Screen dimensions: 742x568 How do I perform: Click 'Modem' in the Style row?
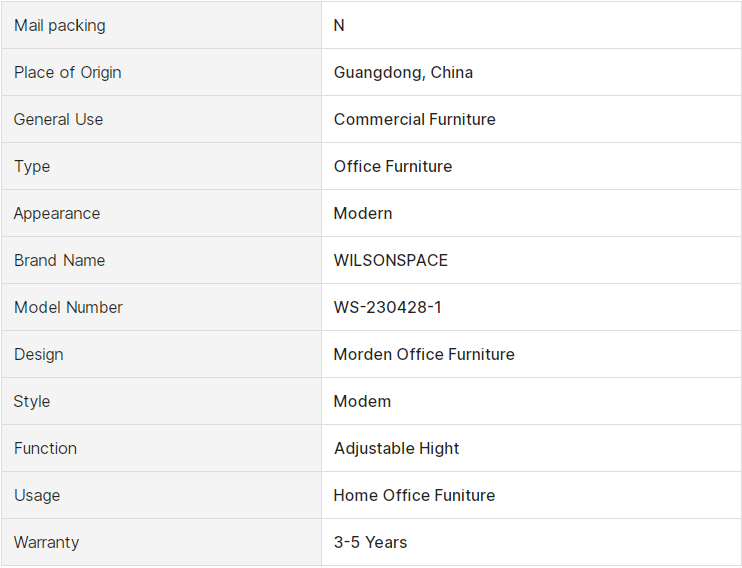click(362, 401)
